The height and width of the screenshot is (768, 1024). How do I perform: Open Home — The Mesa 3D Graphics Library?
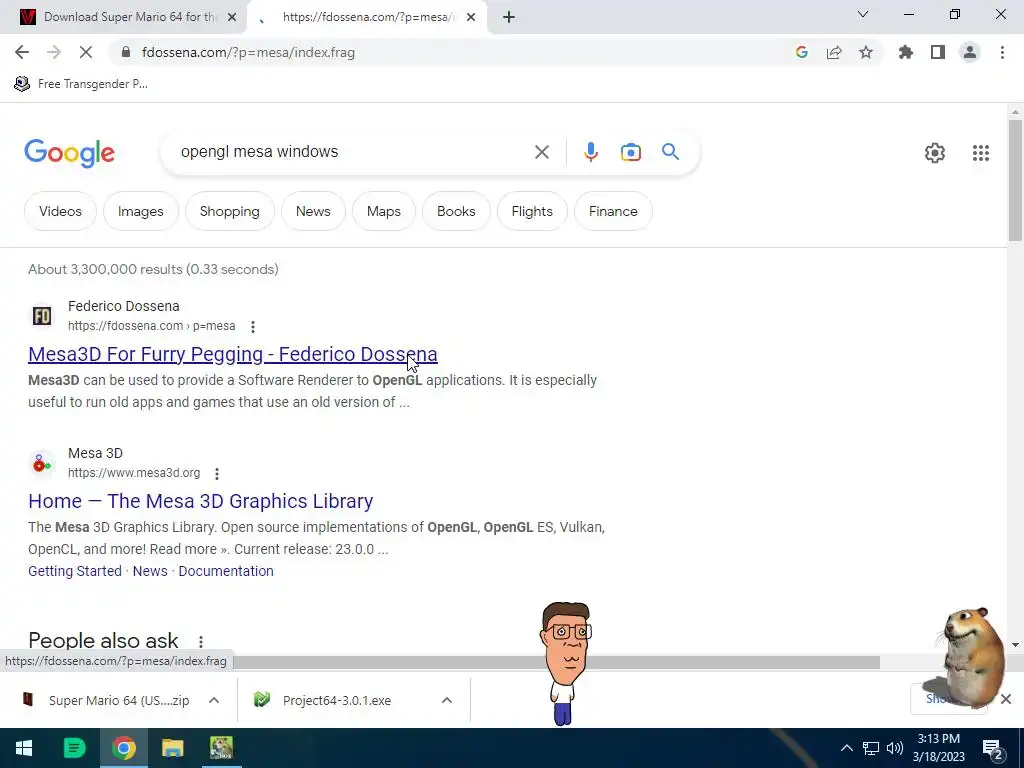click(x=200, y=501)
